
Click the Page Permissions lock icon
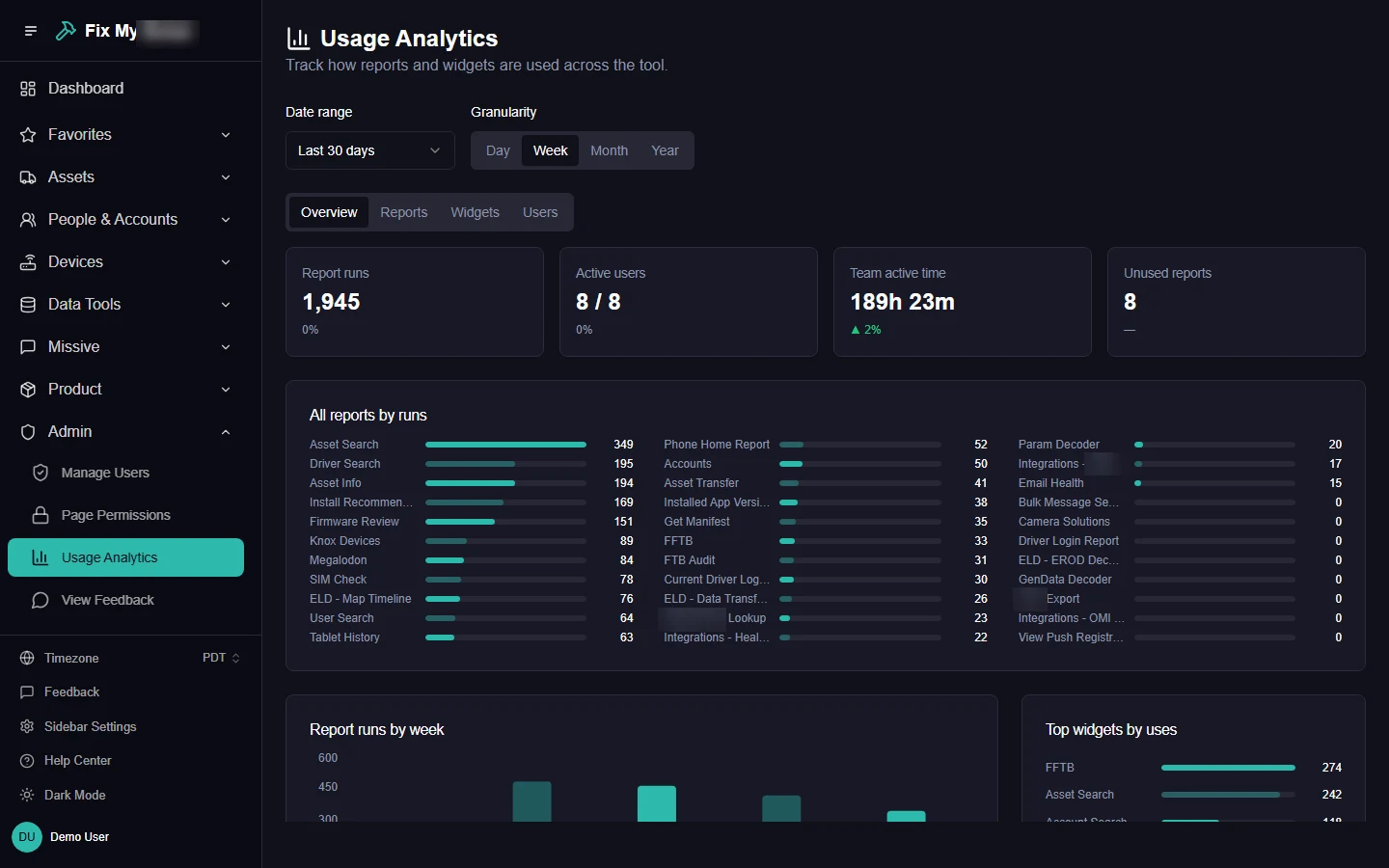(x=41, y=515)
